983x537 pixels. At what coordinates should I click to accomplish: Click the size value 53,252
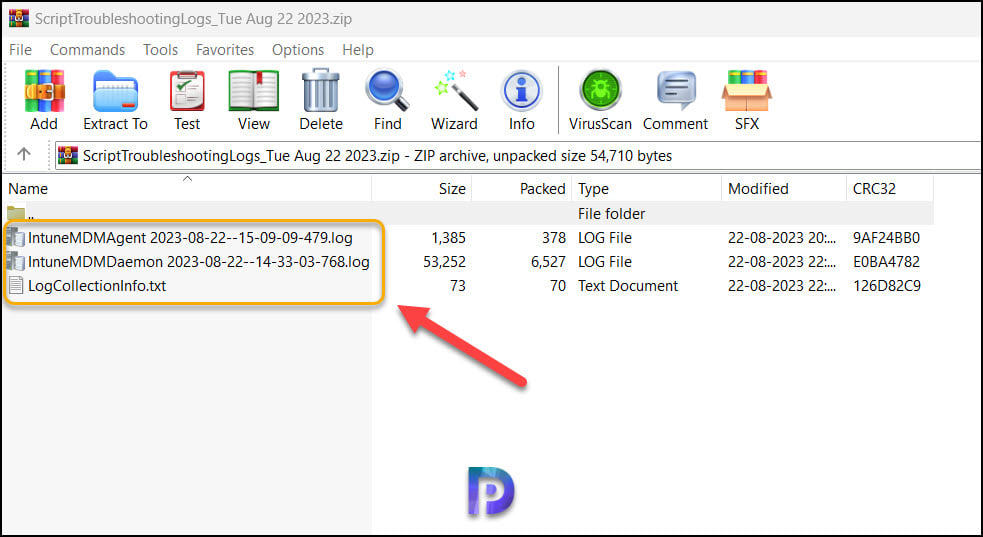click(x=444, y=262)
